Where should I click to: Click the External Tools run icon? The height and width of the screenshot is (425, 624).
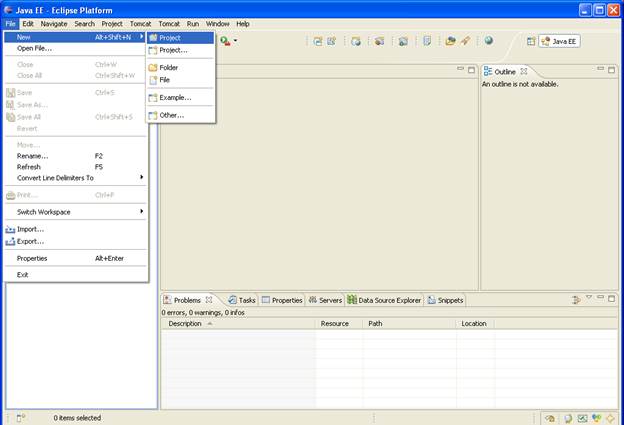(x=225, y=41)
